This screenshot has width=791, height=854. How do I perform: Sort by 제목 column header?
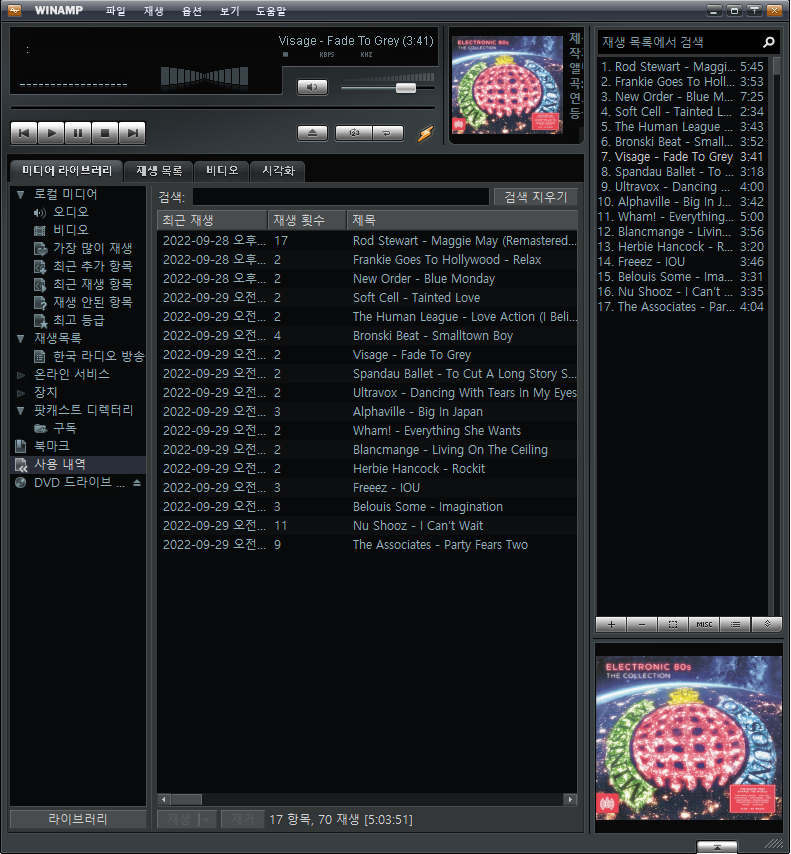462,220
